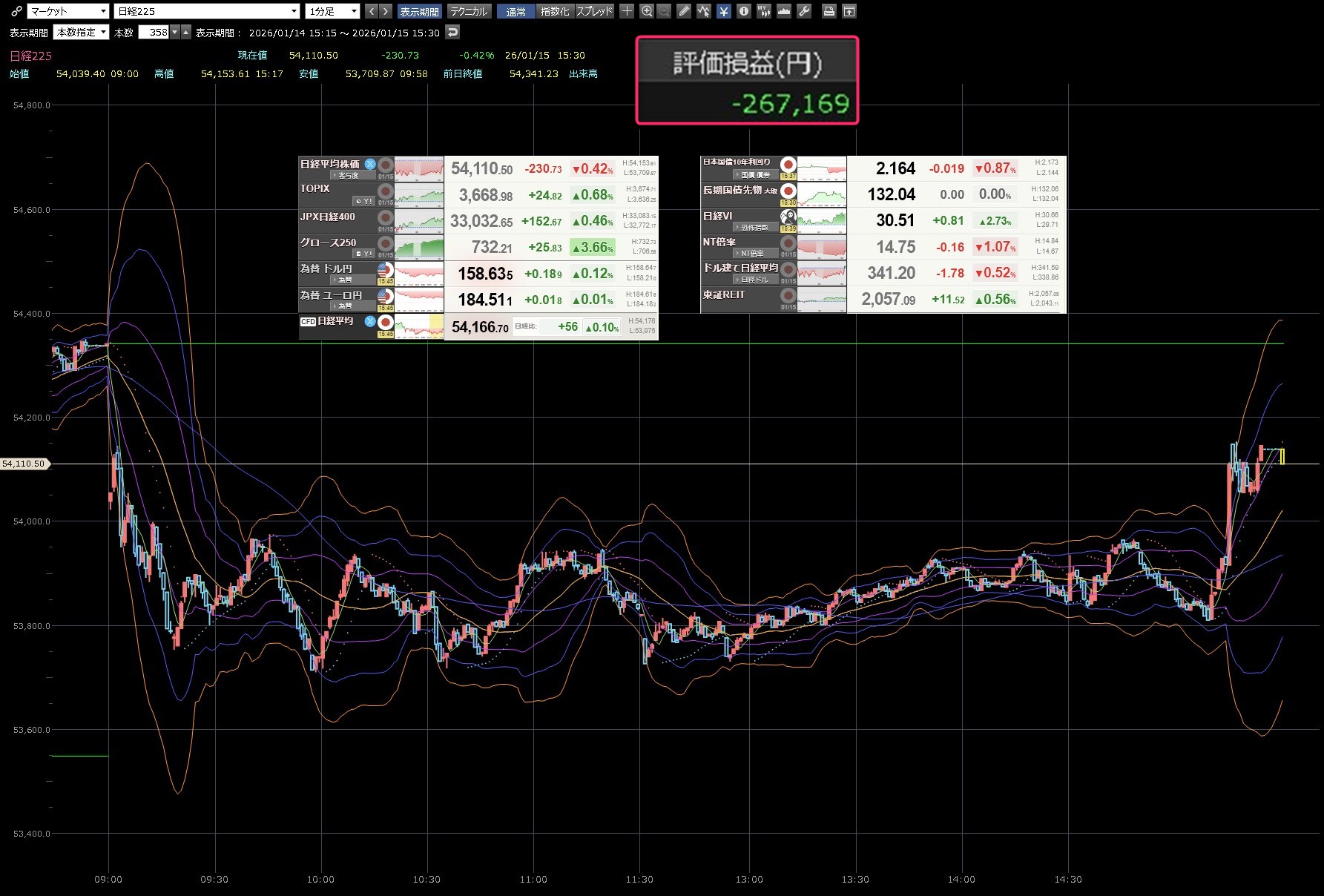Click the print chart icon
Viewport: 1324px width, 896px height.
(829, 11)
